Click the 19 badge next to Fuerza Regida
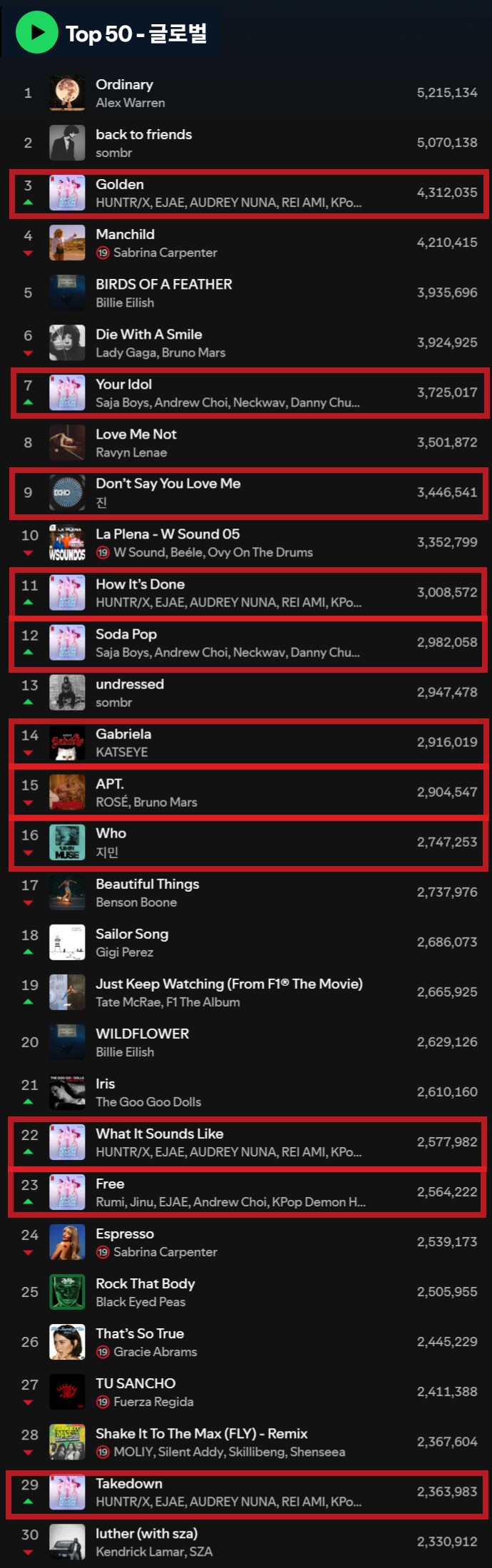492x1568 pixels. [103, 1401]
